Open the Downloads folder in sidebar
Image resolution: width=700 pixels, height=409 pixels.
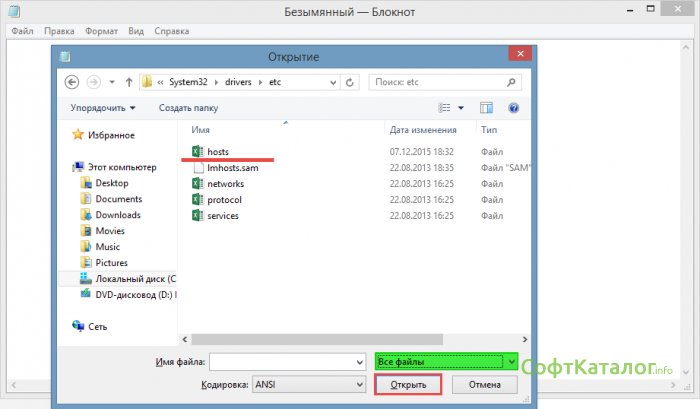[117, 215]
